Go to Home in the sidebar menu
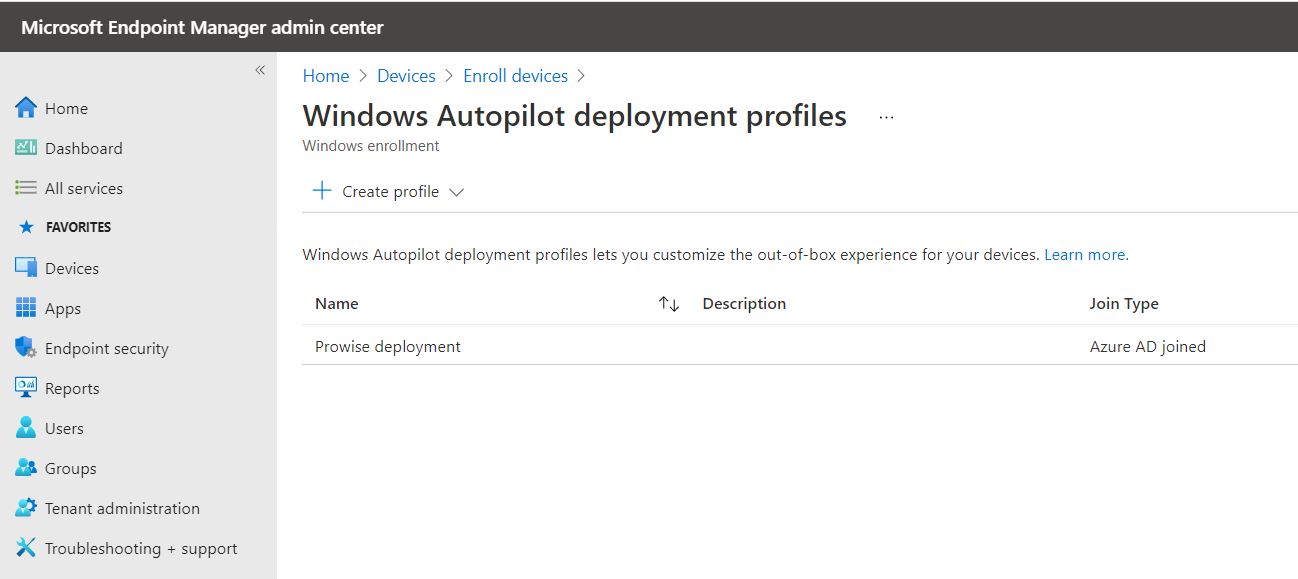Viewport: 1298px width, 579px height. (66, 108)
